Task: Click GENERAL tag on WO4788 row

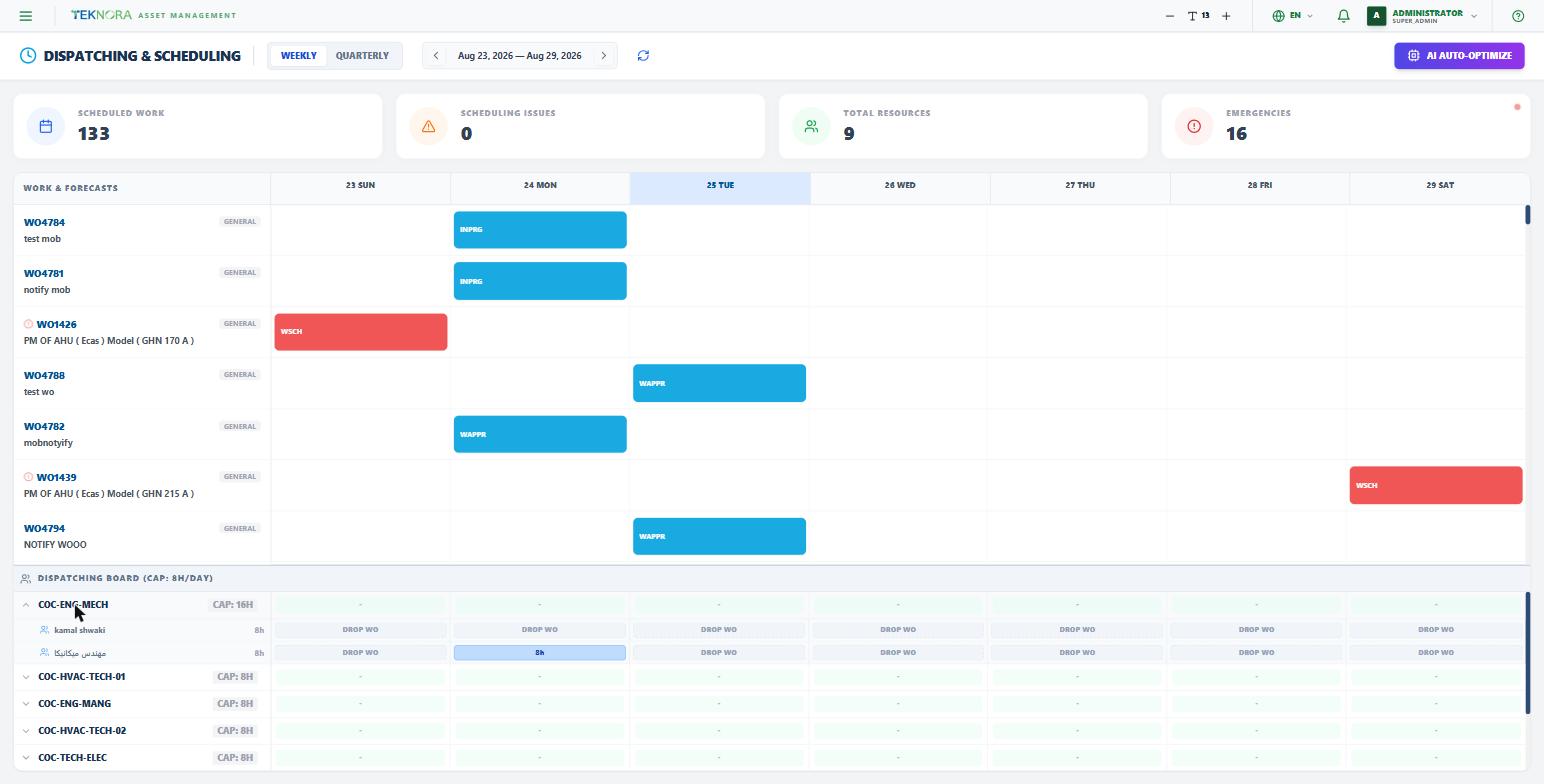Action: click(240, 375)
